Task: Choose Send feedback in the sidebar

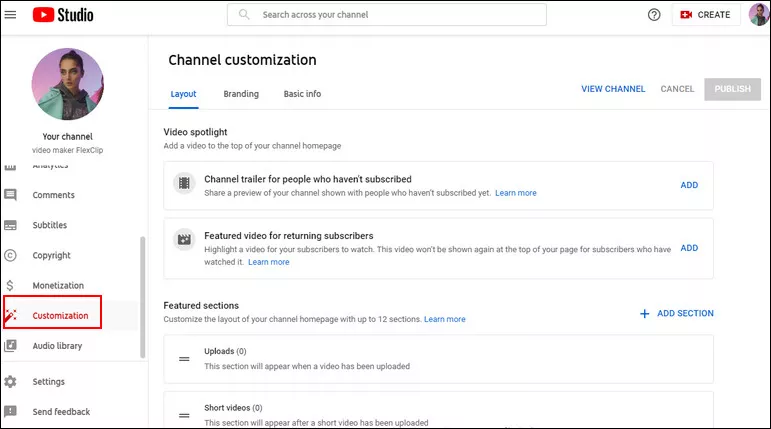Action: [61, 412]
